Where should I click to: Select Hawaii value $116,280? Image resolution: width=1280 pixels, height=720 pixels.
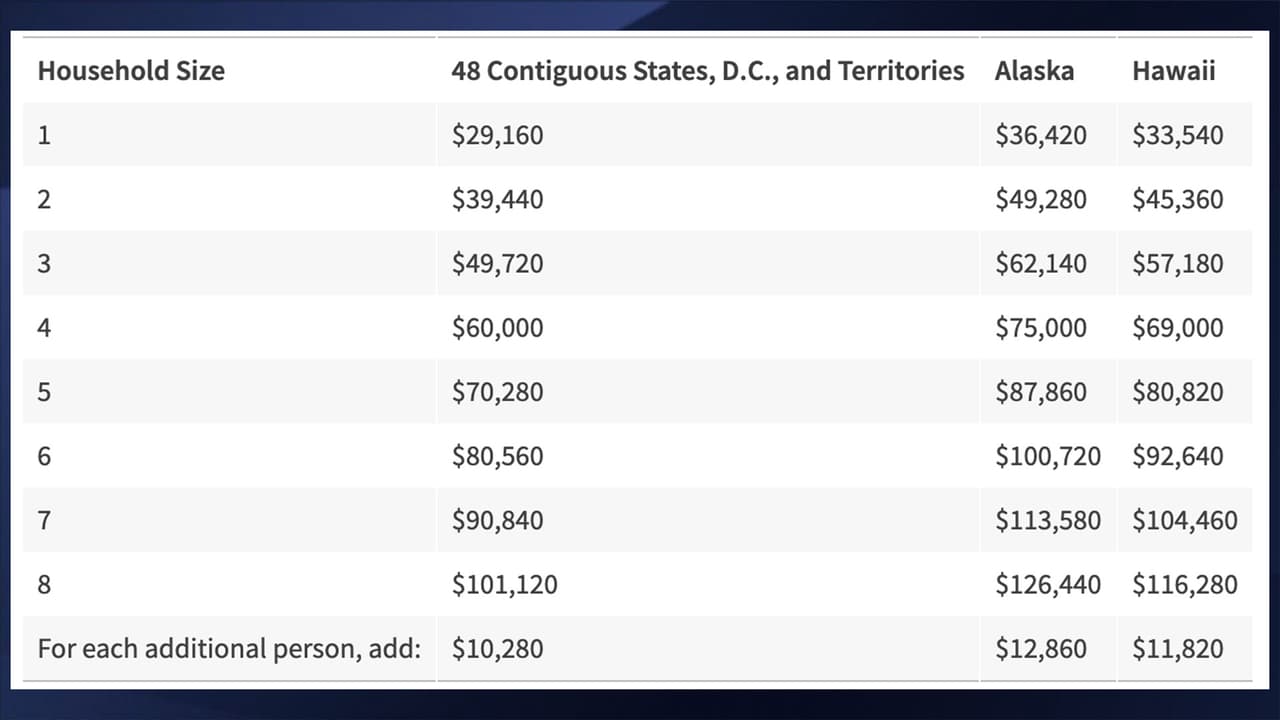1184,584
